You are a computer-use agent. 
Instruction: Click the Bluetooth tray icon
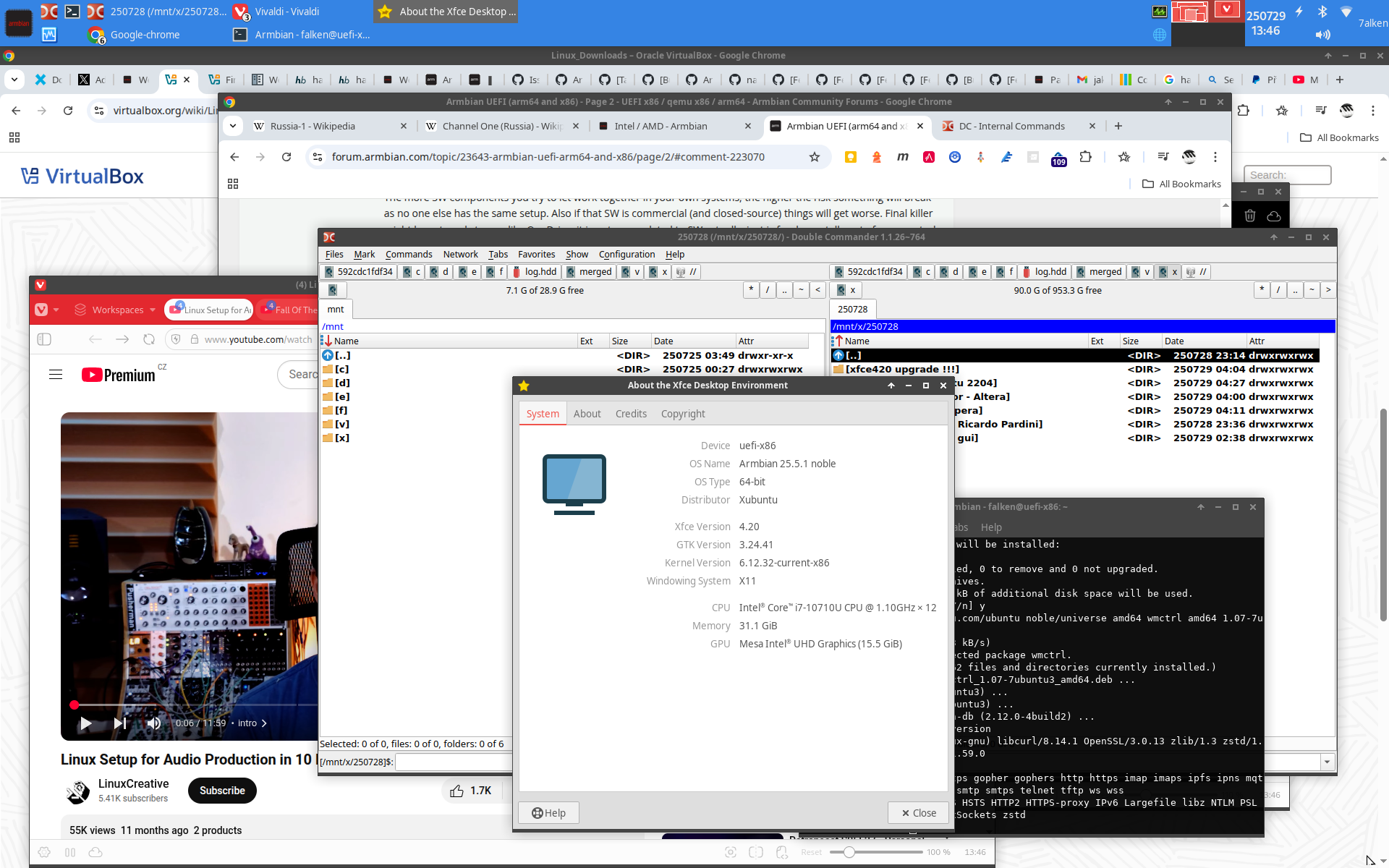tap(1322, 12)
